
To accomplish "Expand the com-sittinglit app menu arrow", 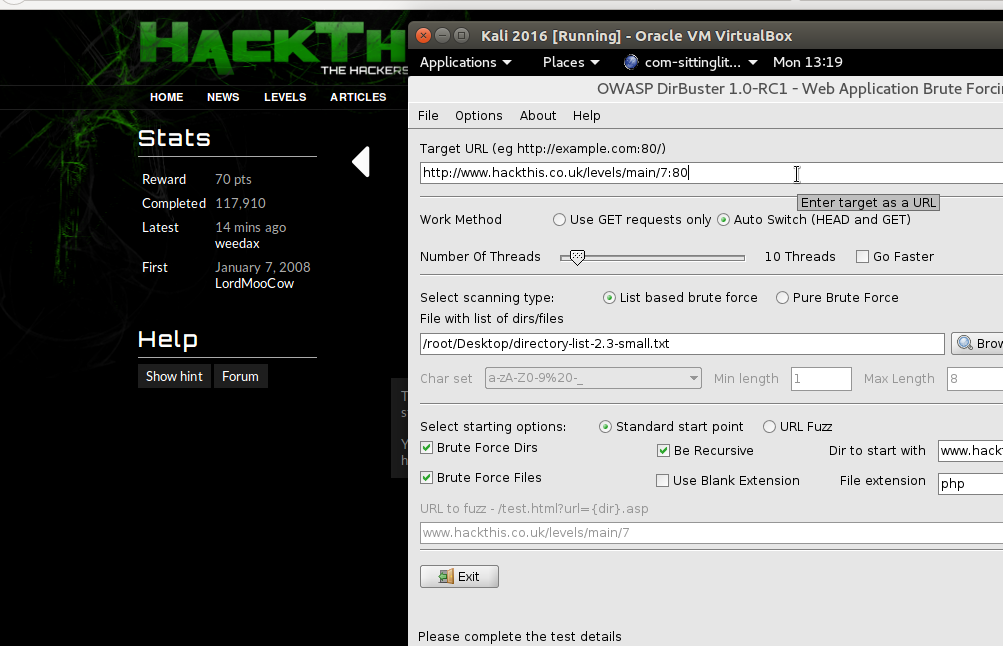I will (x=753, y=63).
